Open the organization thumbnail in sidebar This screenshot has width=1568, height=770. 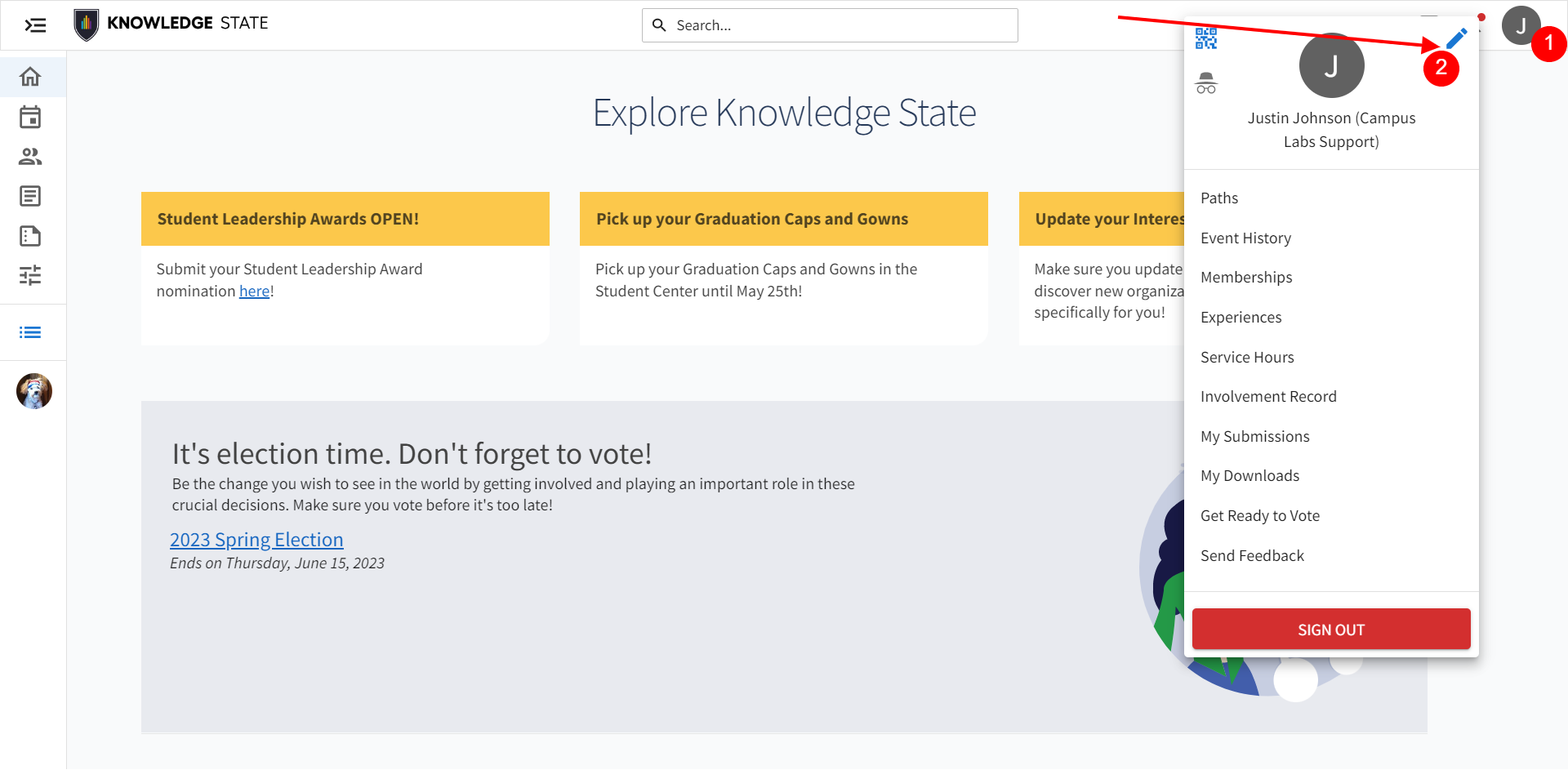pos(34,391)
